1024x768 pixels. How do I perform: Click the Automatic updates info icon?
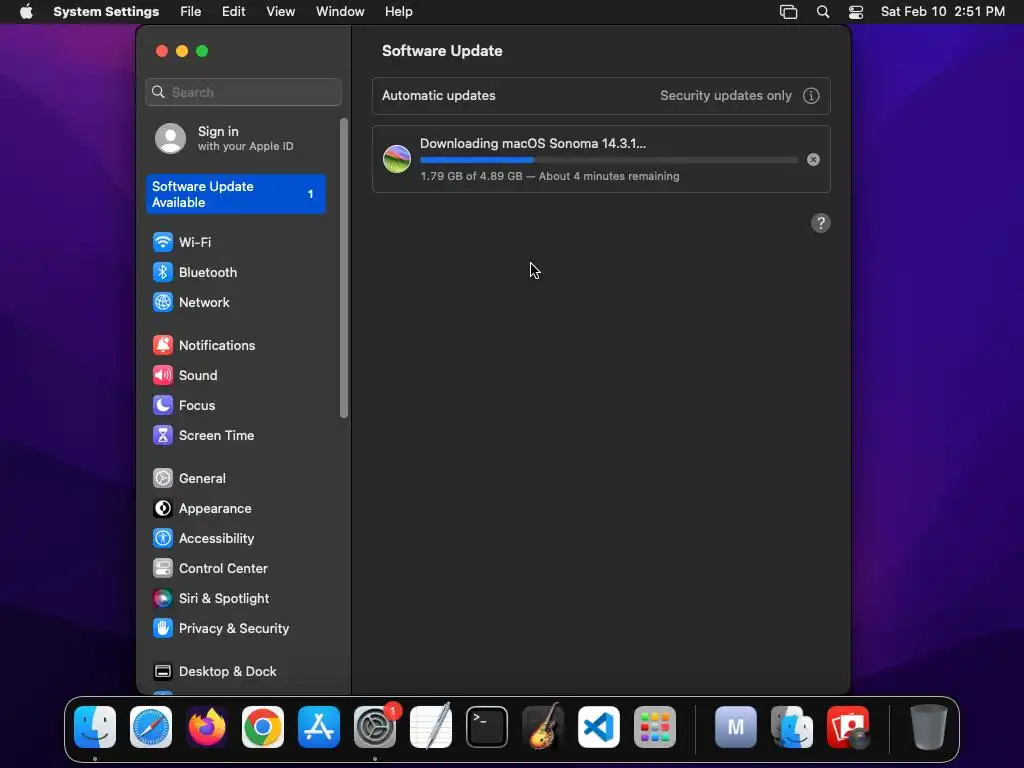pos(811,96)
